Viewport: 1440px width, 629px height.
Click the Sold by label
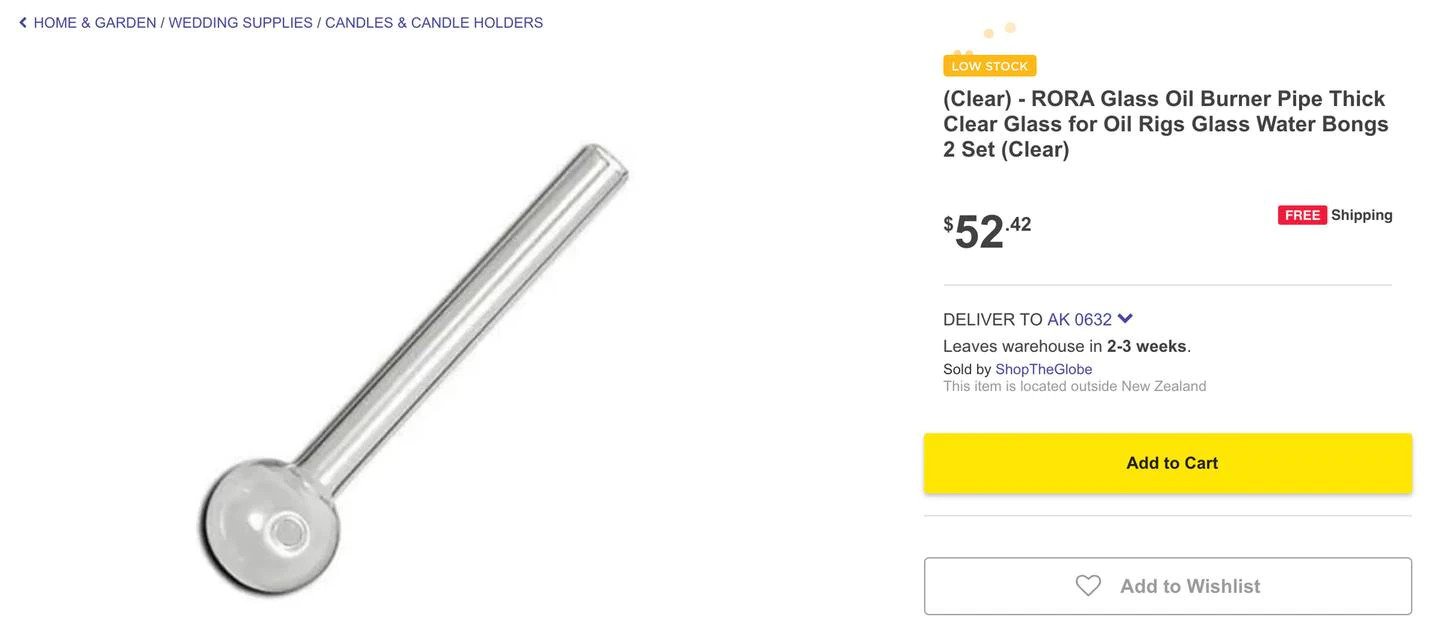click(x=967, y=369)
